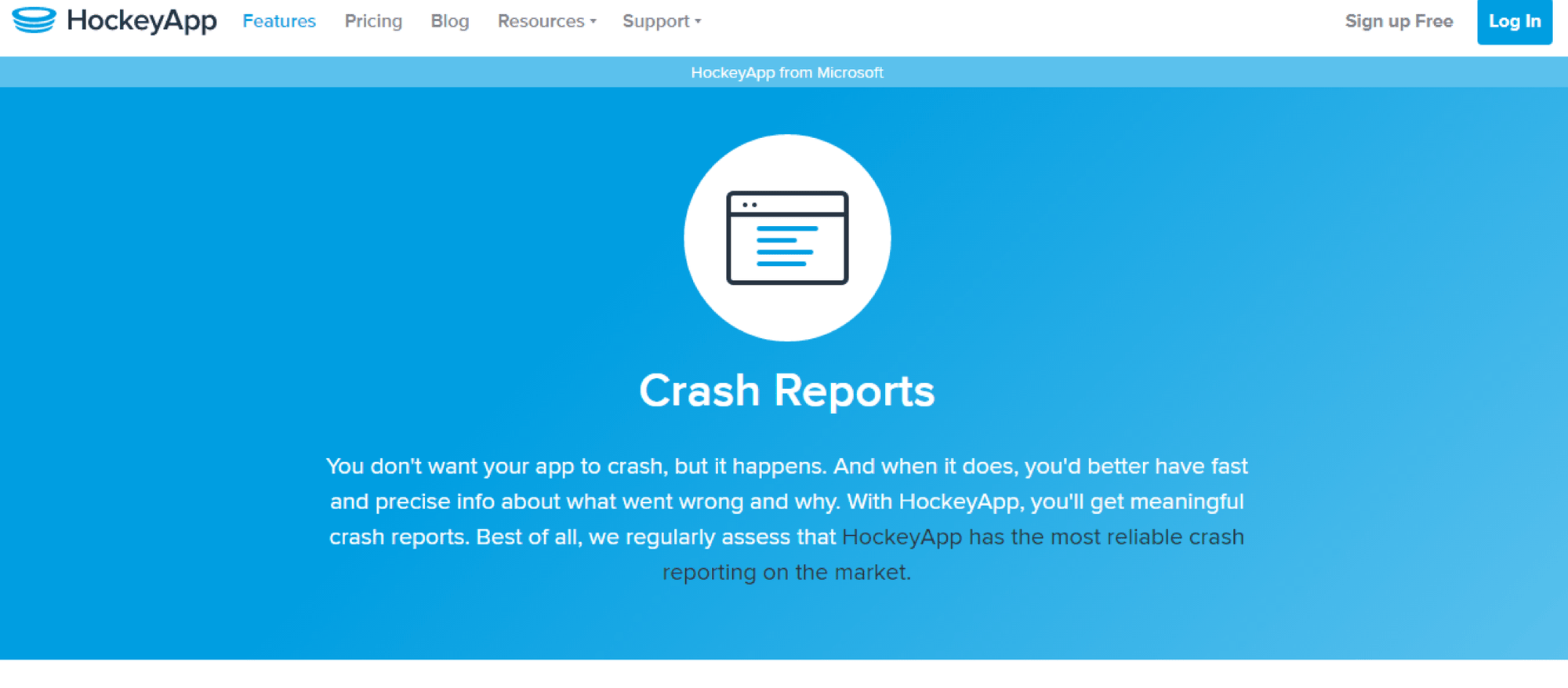
Task: Click Sign up Free link
Action: pyautogui.click(x=1399, y=21)
